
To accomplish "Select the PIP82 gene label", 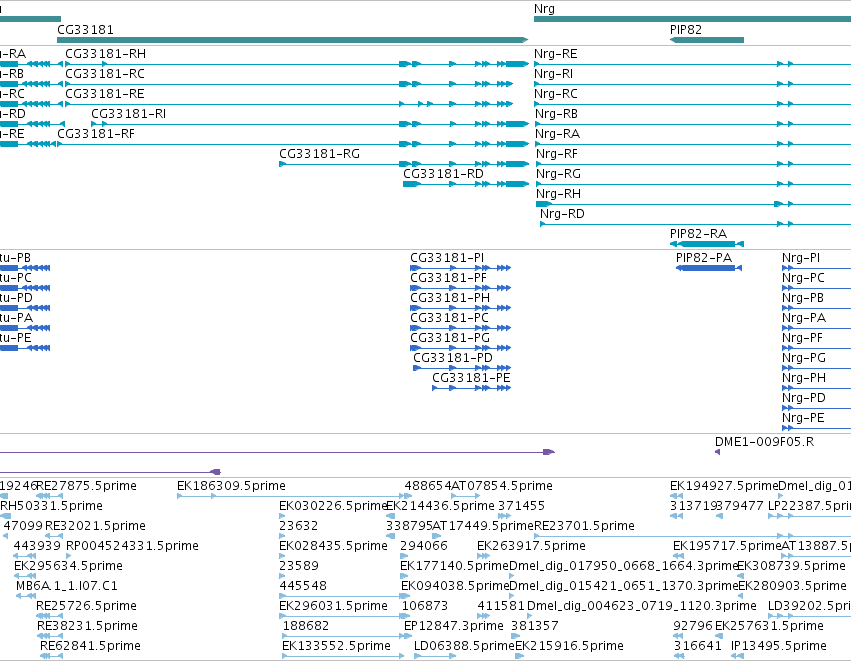I will click(685, 29).
